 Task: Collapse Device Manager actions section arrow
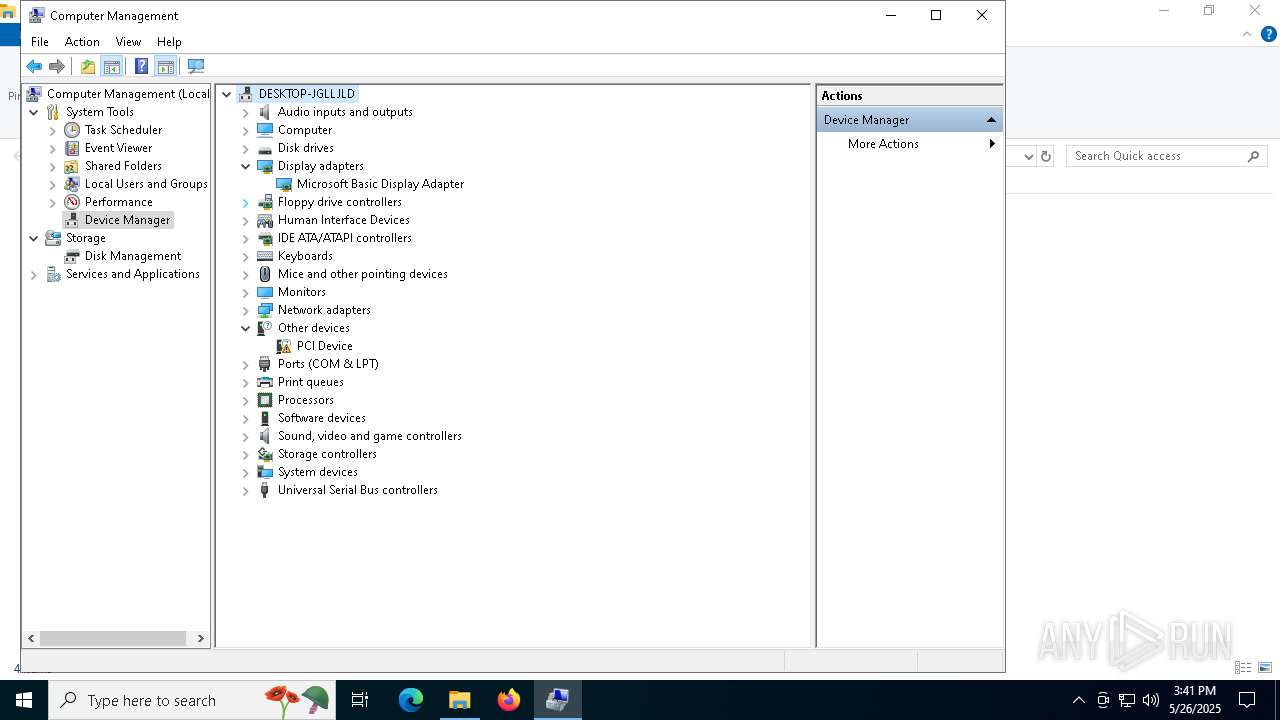click(x=991, y=120)
